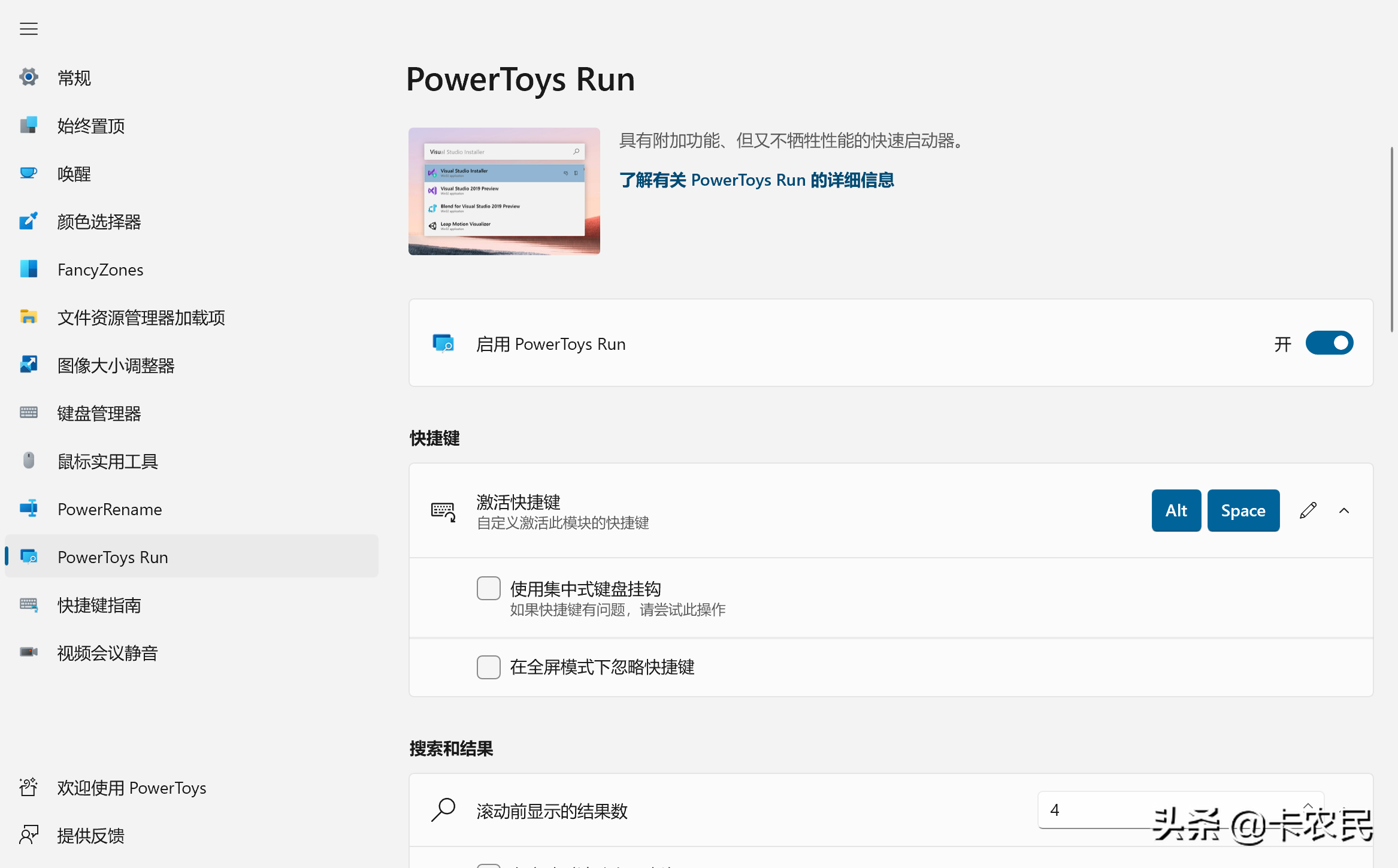Click the Give feedback icon
Viewport: 1398px width, 868px height.
click(28, 835)
